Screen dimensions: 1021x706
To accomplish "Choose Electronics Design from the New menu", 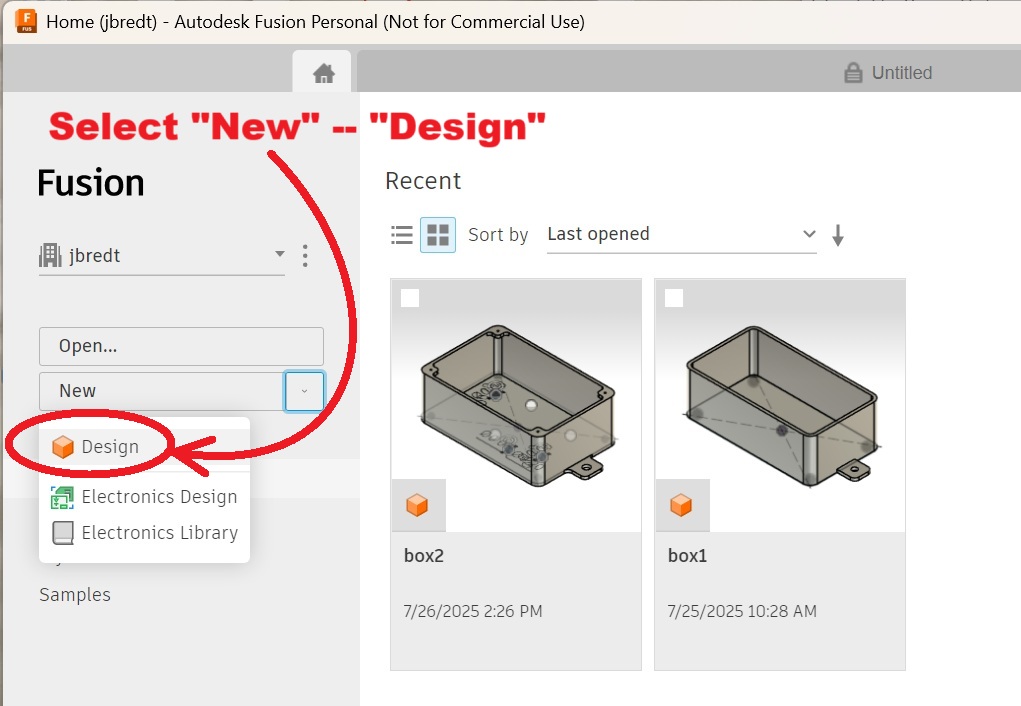I will click(158, 497).
